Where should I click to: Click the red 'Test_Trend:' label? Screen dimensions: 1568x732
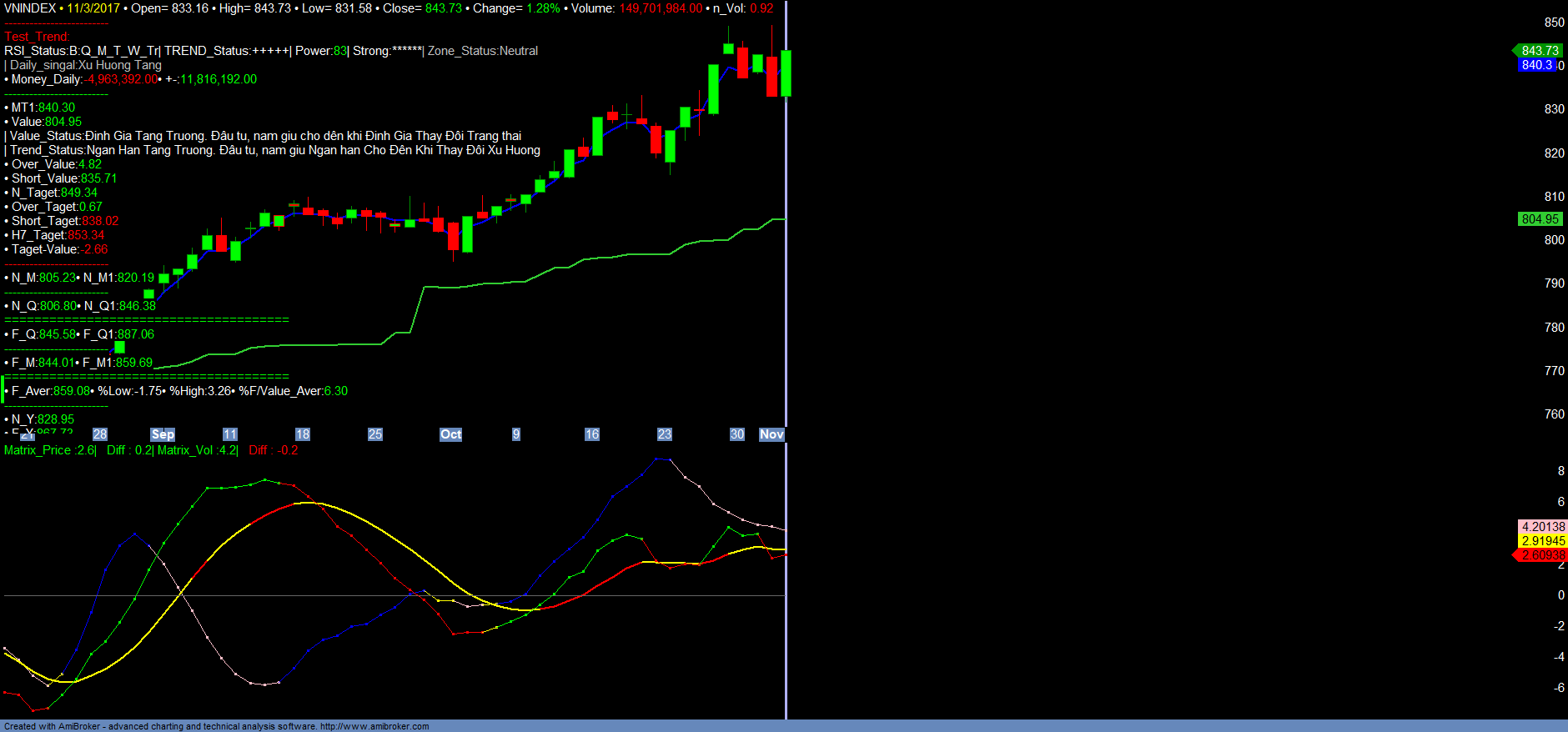[38, 37]
